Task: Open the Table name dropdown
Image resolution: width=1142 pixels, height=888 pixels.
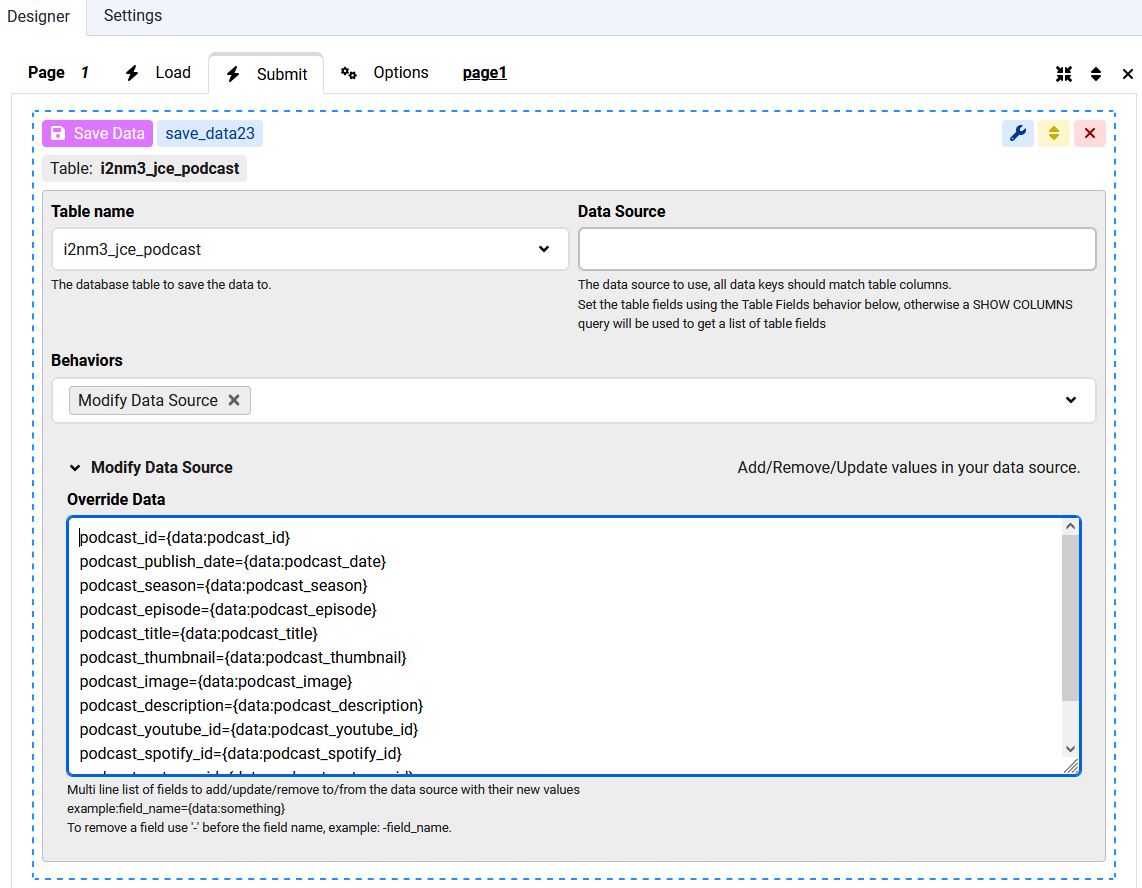Action: [310, 249]
